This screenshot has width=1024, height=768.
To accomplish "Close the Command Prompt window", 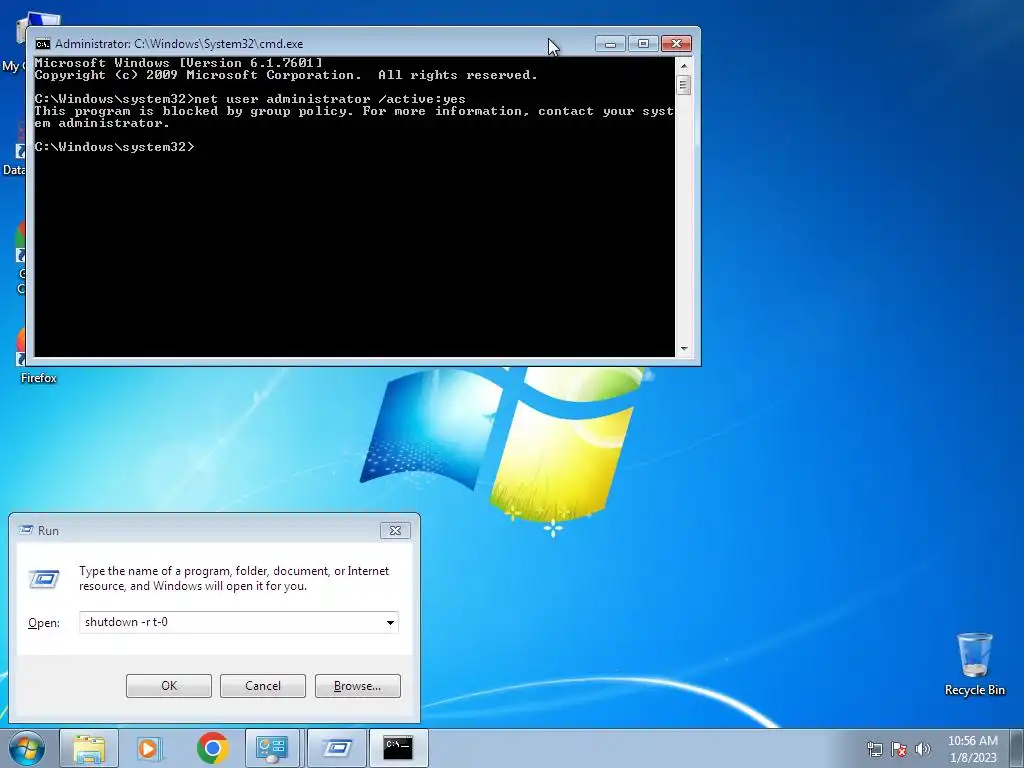I will click(x=676, y=44).
